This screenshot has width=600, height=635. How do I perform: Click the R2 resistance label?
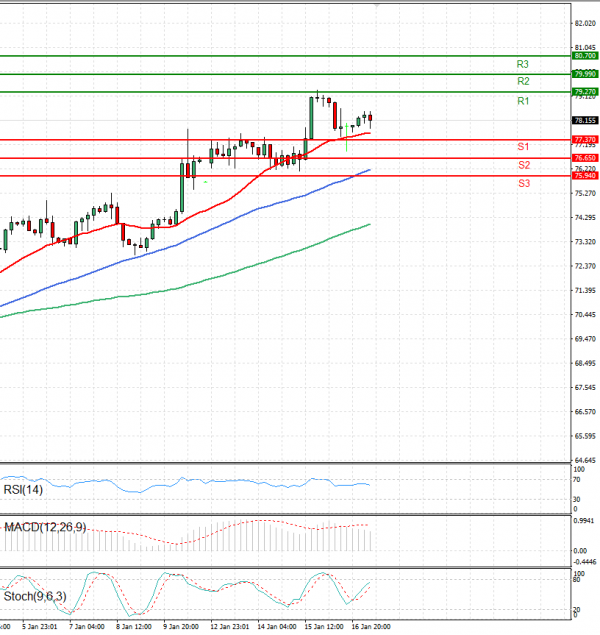(x=523, y=81)
